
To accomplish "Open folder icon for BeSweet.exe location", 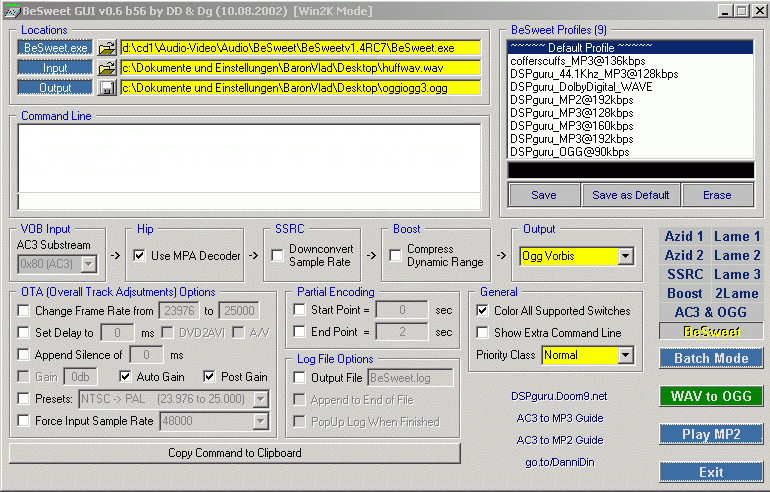I will point(107,48).
